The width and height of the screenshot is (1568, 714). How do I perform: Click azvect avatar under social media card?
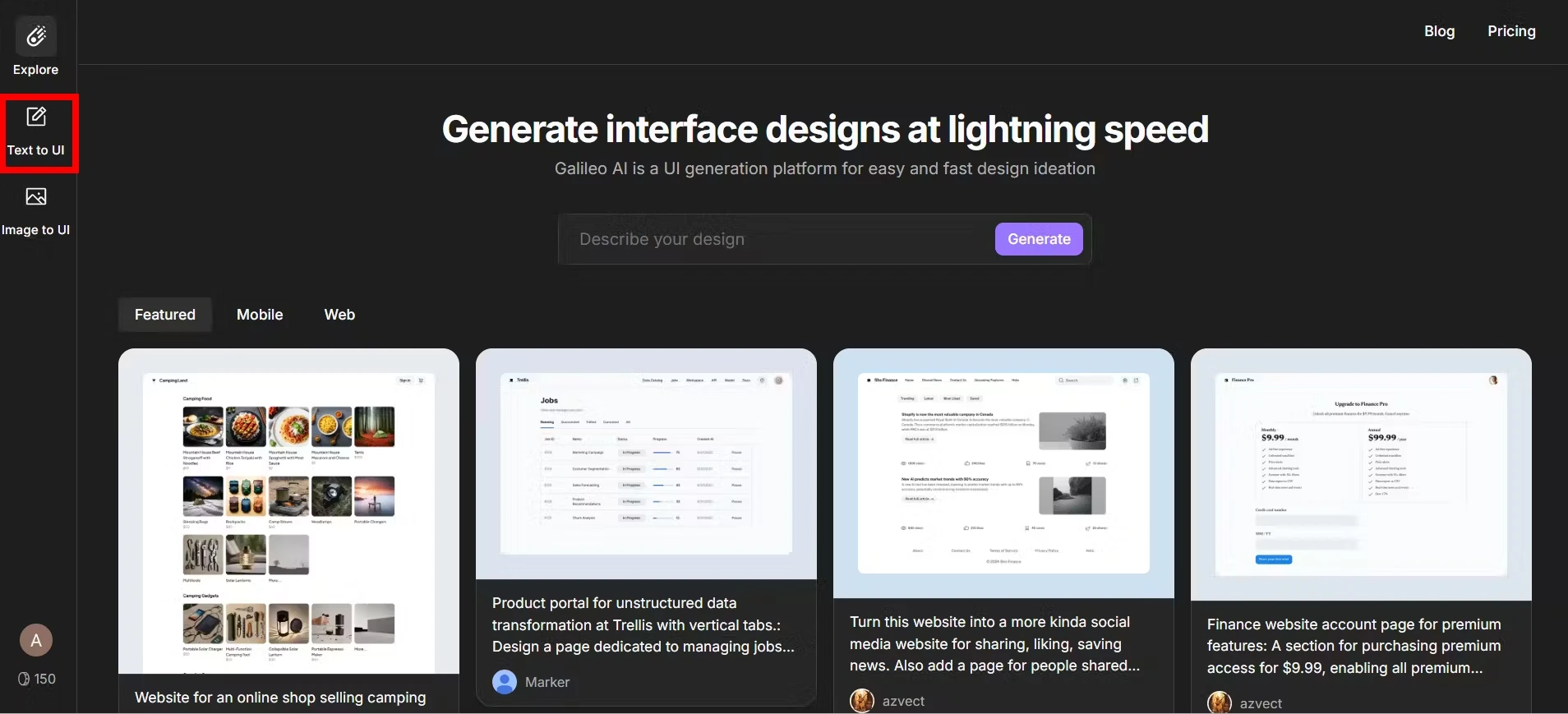[x=862, y=701]
